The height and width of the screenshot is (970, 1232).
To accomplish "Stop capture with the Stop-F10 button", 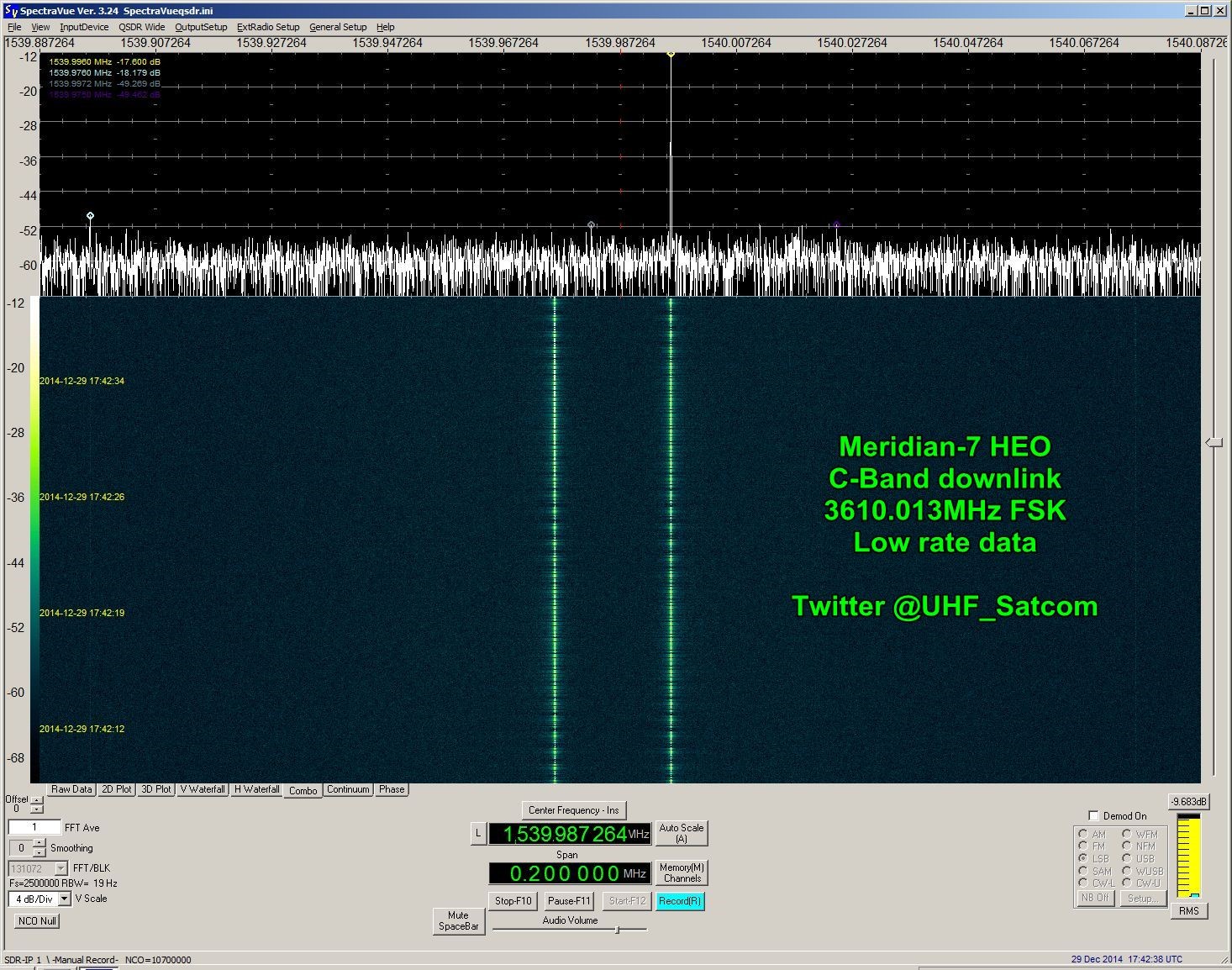I will 513,900.
